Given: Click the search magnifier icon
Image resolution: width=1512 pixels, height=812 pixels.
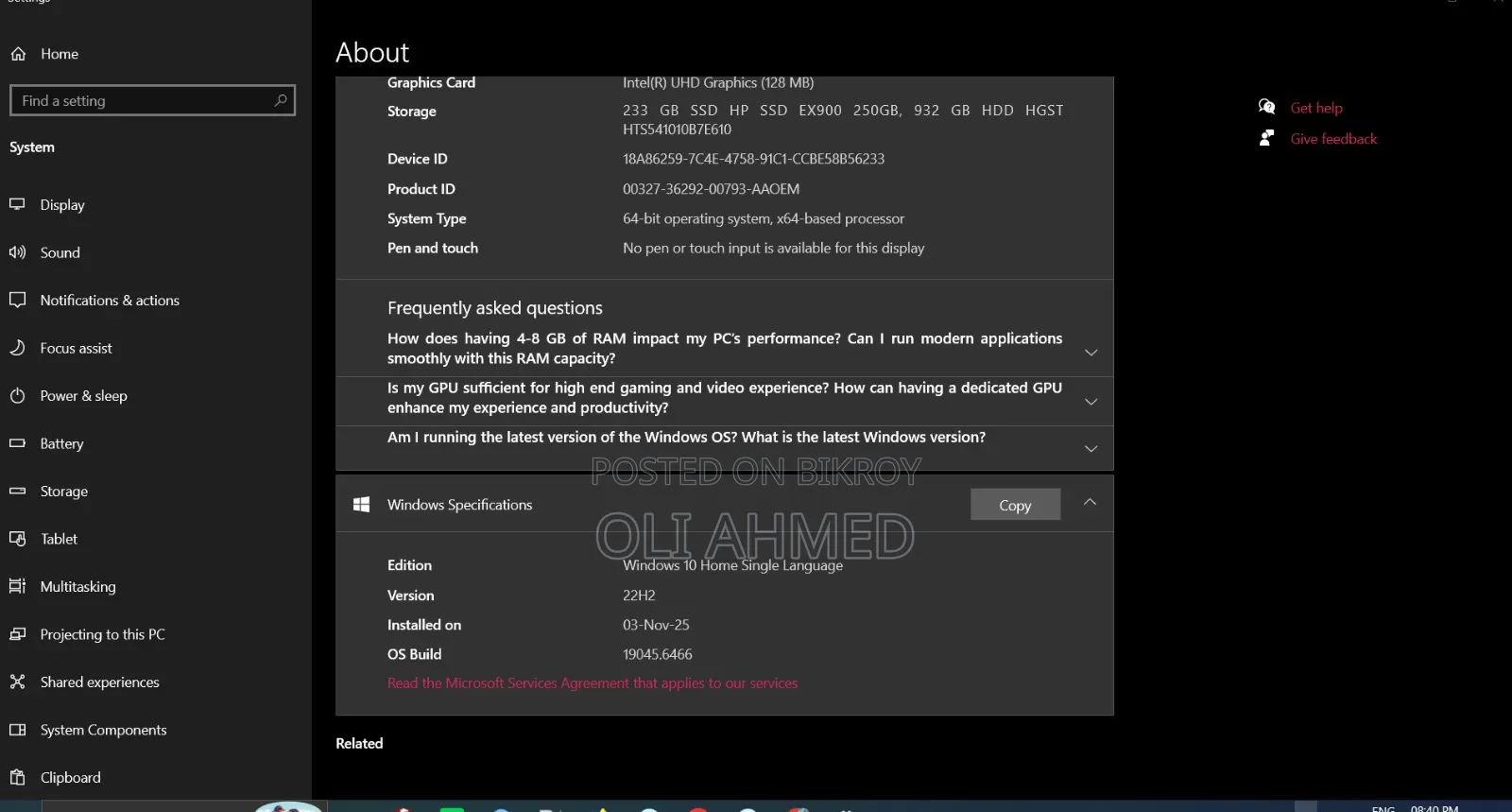Looking at the screenshot, I should [x=281, y=100].
